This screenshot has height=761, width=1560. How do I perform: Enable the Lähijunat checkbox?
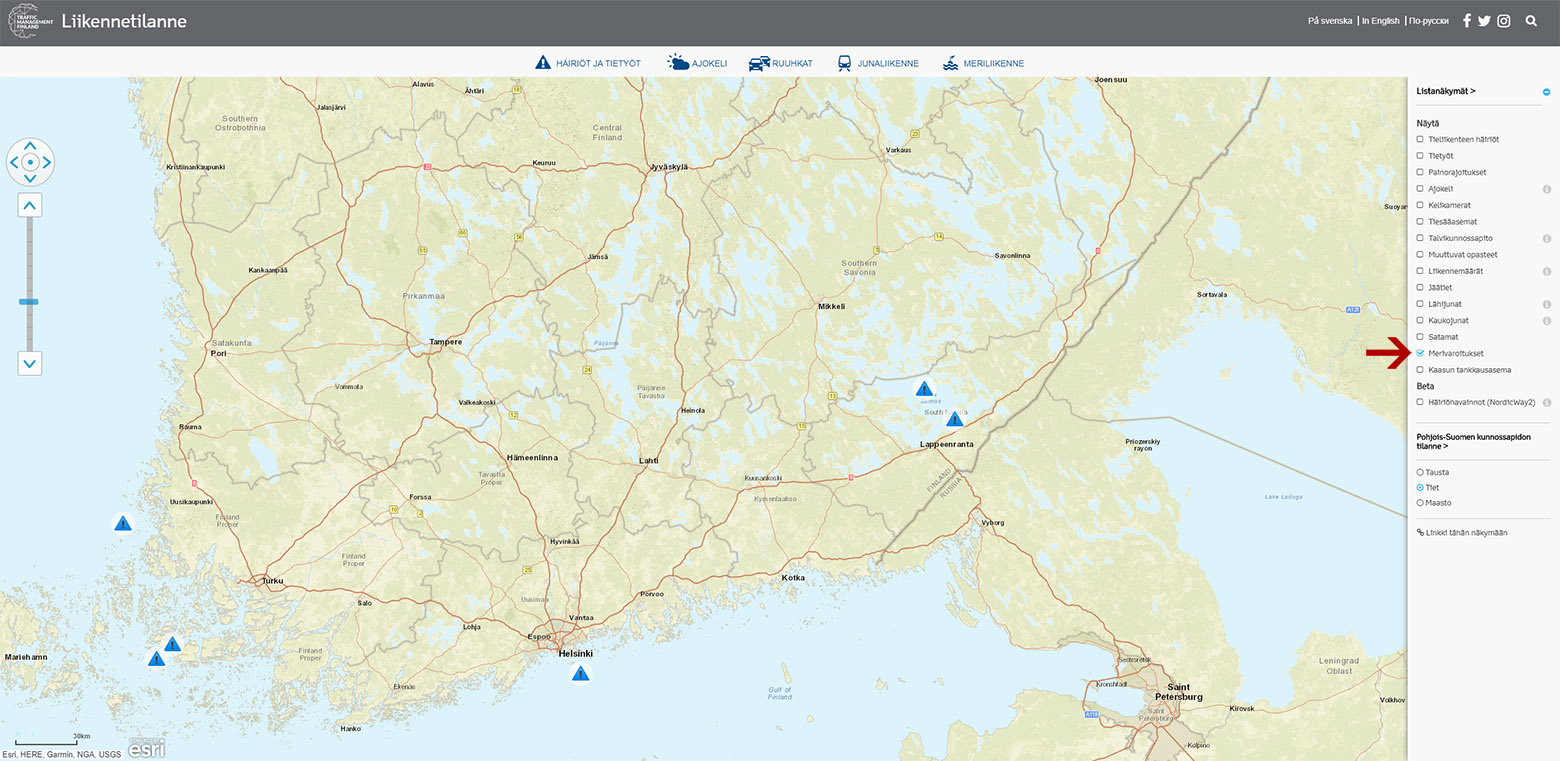(1420, 303)
